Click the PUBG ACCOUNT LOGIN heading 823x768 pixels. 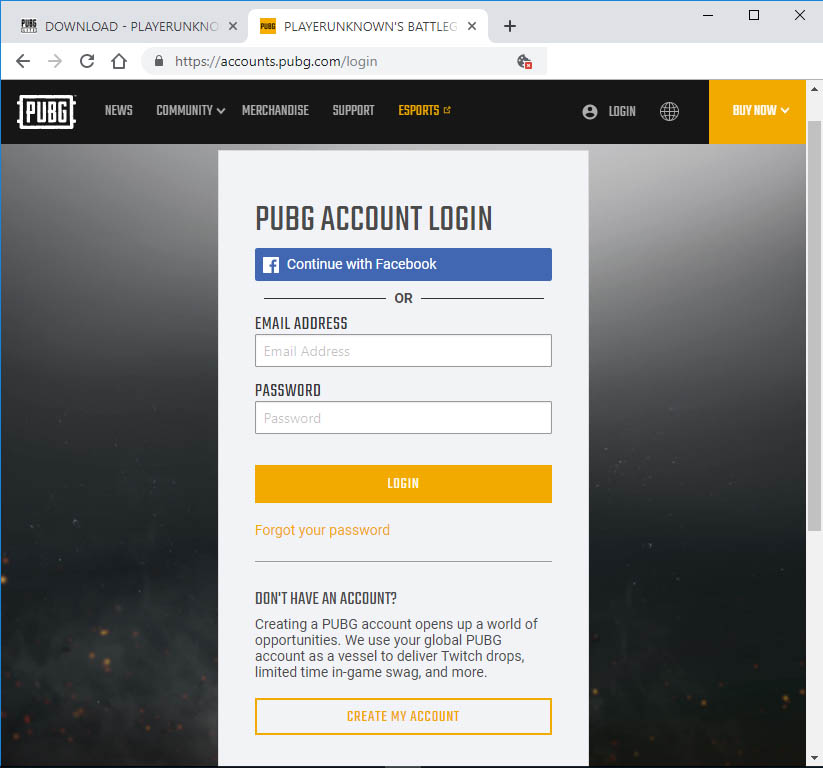tap(374, 218)
